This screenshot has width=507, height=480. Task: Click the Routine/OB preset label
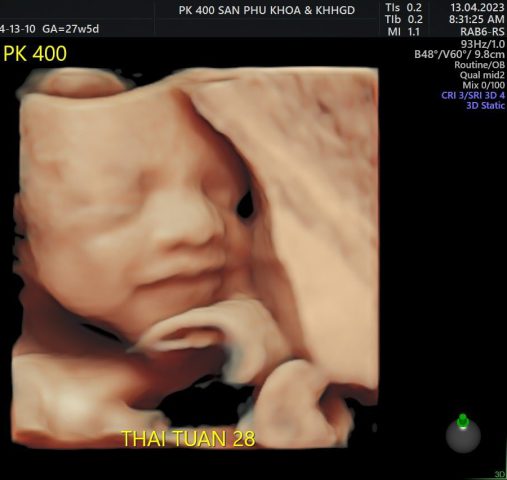point(480,64)
